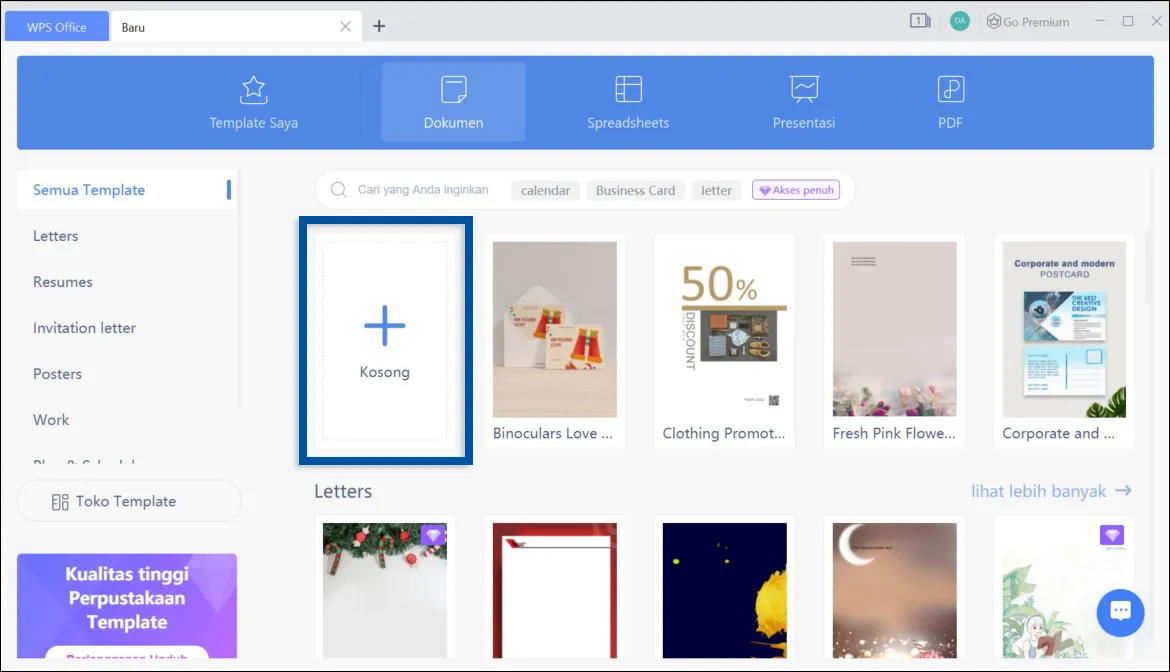Open the Presentasi templates category
This screenshot has width=1170, height=672.
click(x=803, y=100)
